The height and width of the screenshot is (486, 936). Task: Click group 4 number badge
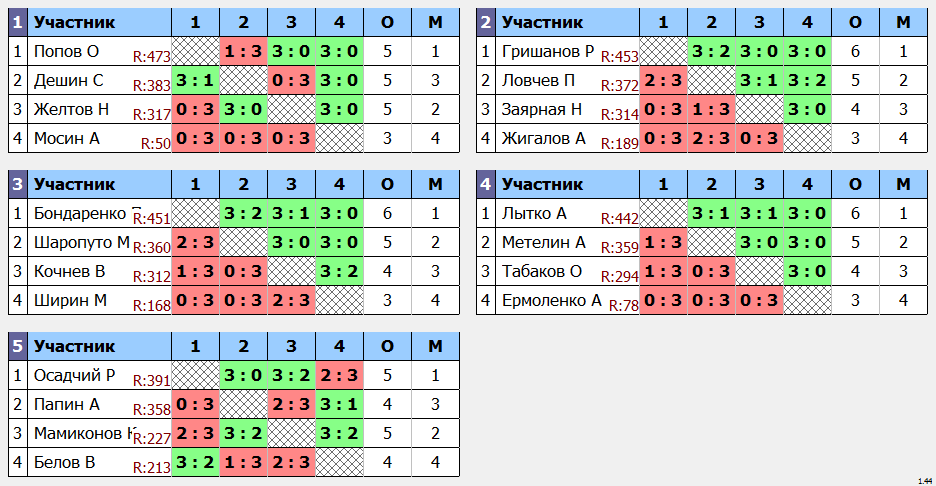point(485,184)
